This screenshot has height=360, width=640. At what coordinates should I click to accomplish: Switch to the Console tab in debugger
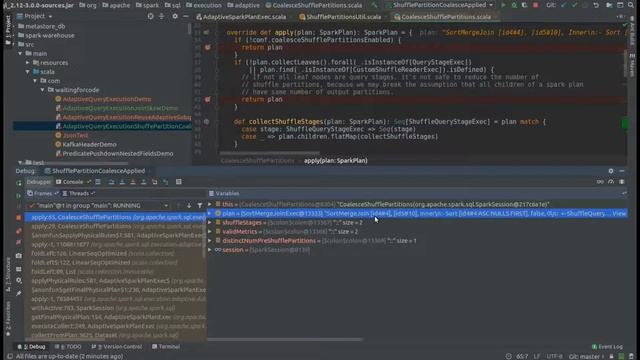(x=69, y=182)
